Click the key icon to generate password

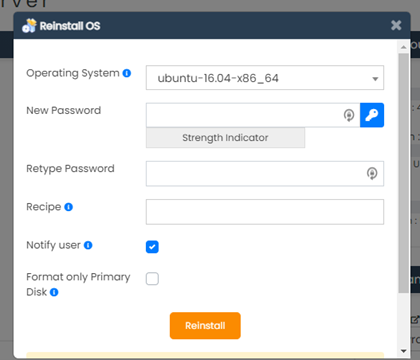tap(372, 115)
